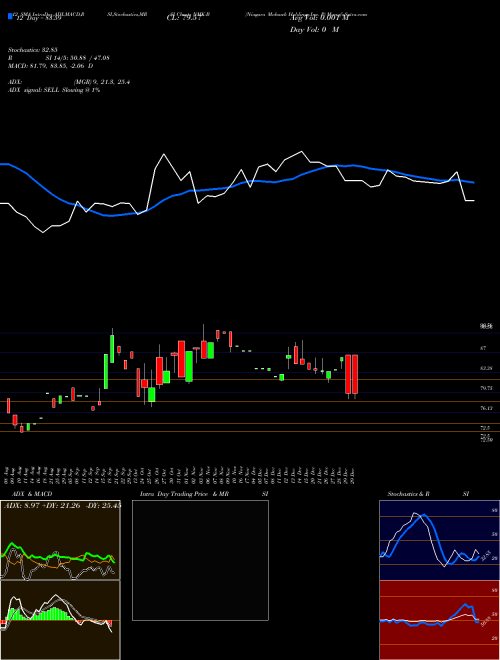The image size is (500, 660).
Task: Click the ADX indicator chart with green line
Action: 60,540
